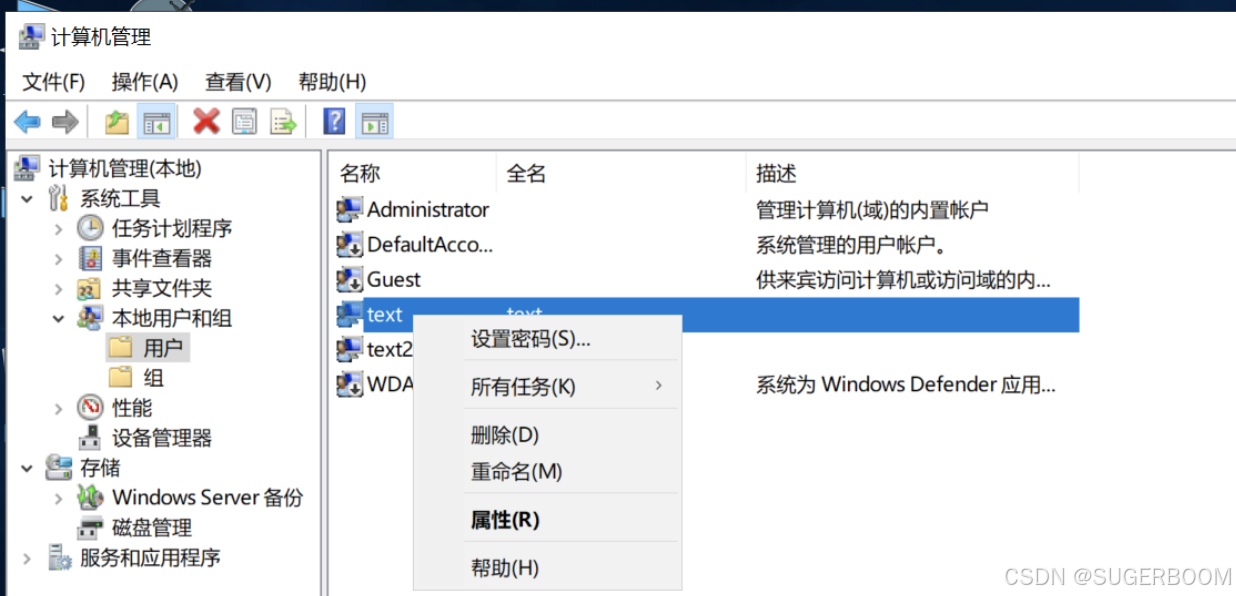Click the Up one level folder icon

117,123
